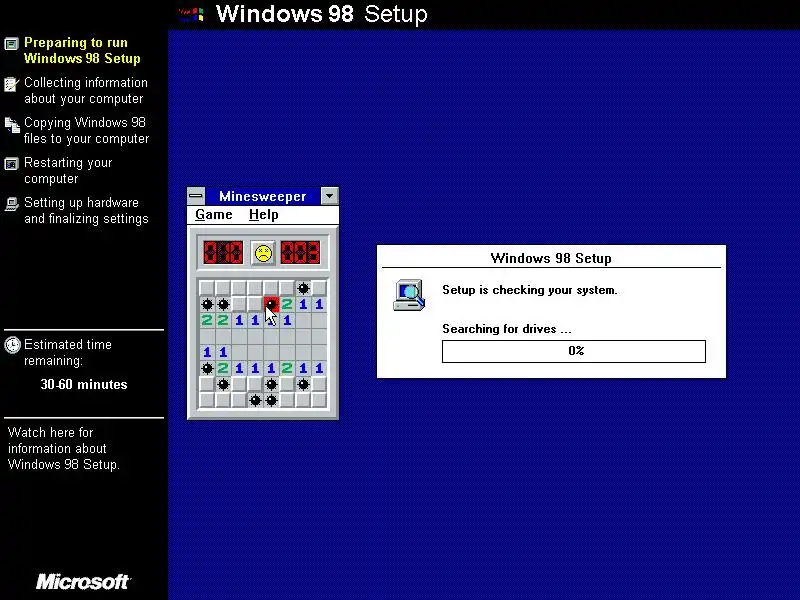Click the top-right corner covered square of the grid
The width and height of the screenshot is (800, 600).
(319, 288)
